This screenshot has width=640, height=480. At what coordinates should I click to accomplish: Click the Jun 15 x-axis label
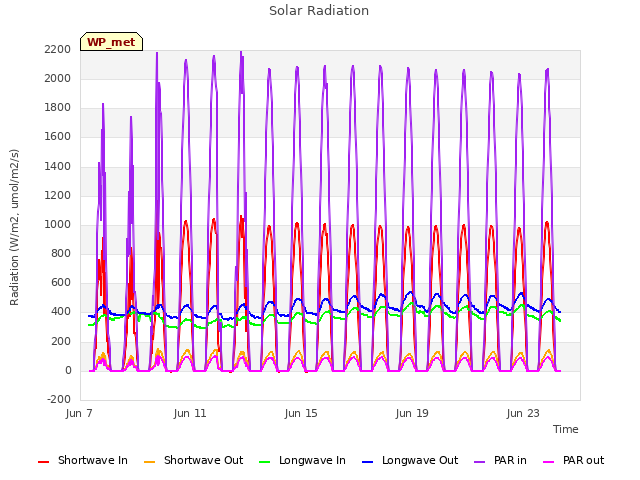301,413
